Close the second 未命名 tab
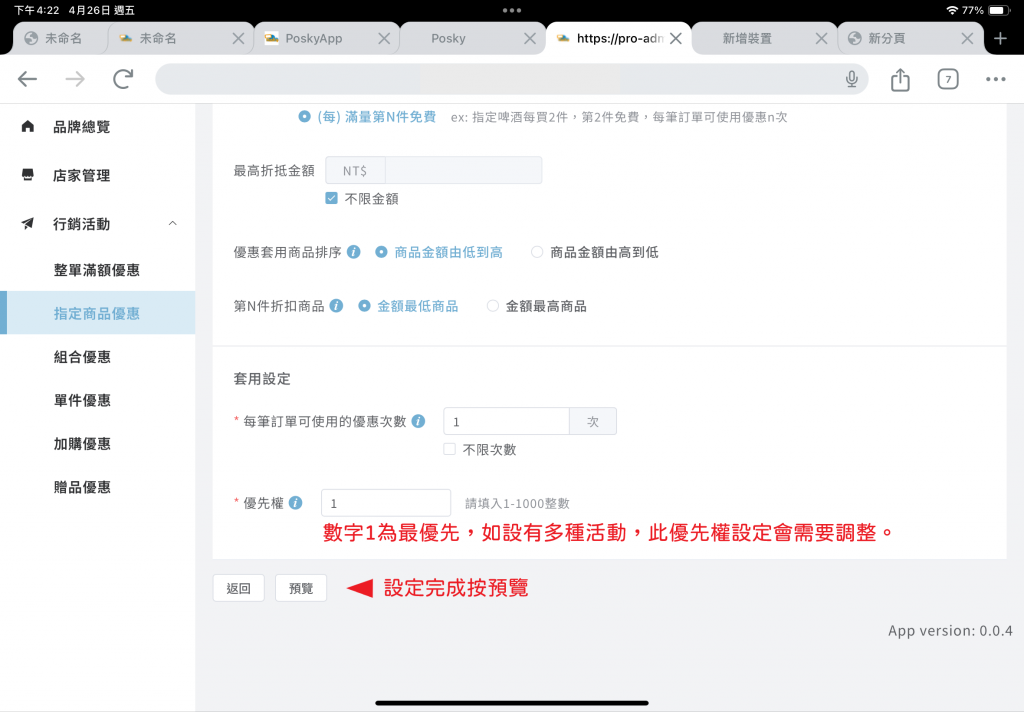This screenshot has width=1024, height=712. click(x=238, y=39)
